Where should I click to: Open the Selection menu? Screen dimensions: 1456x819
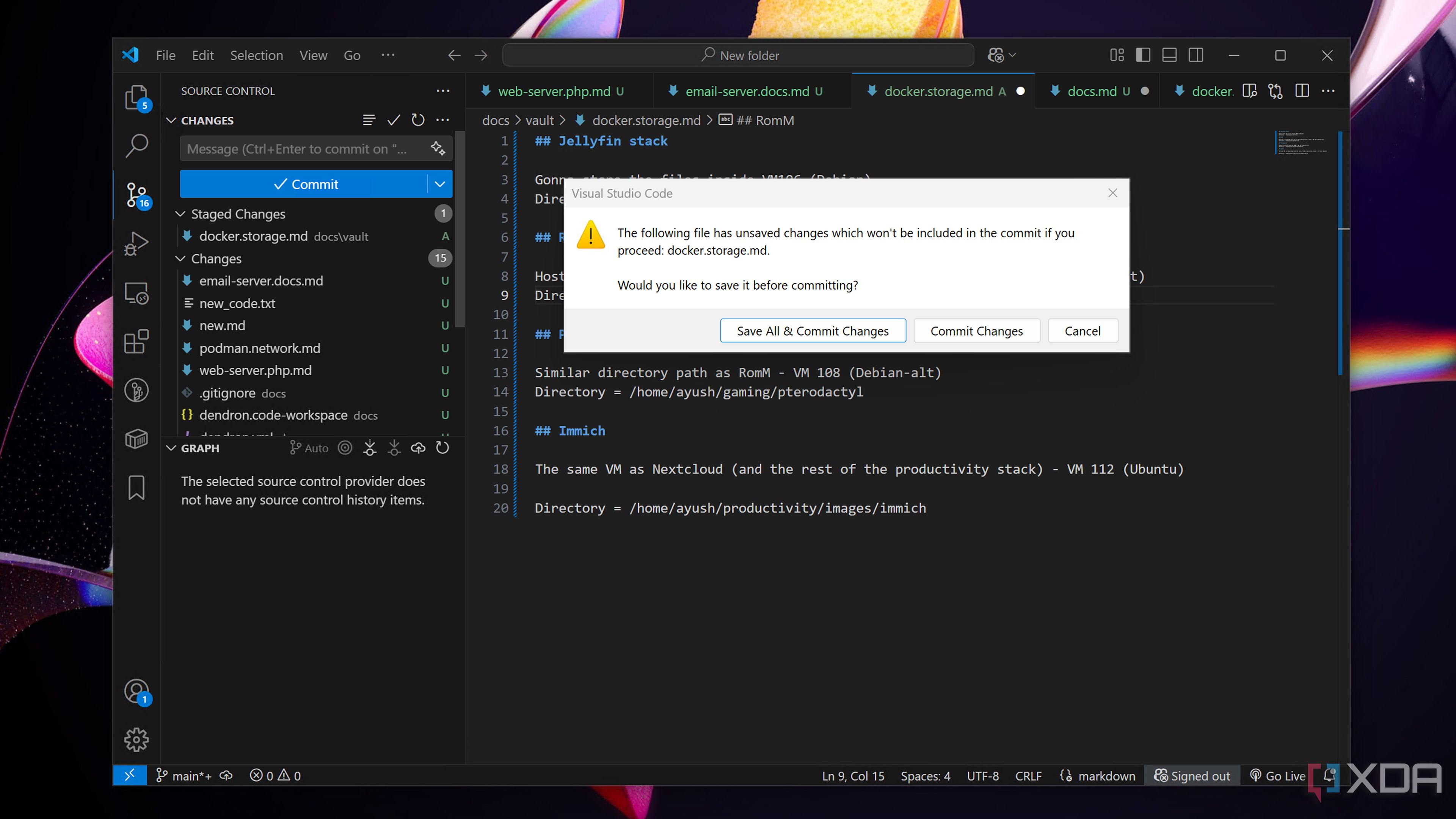click(x=257, y=55)
